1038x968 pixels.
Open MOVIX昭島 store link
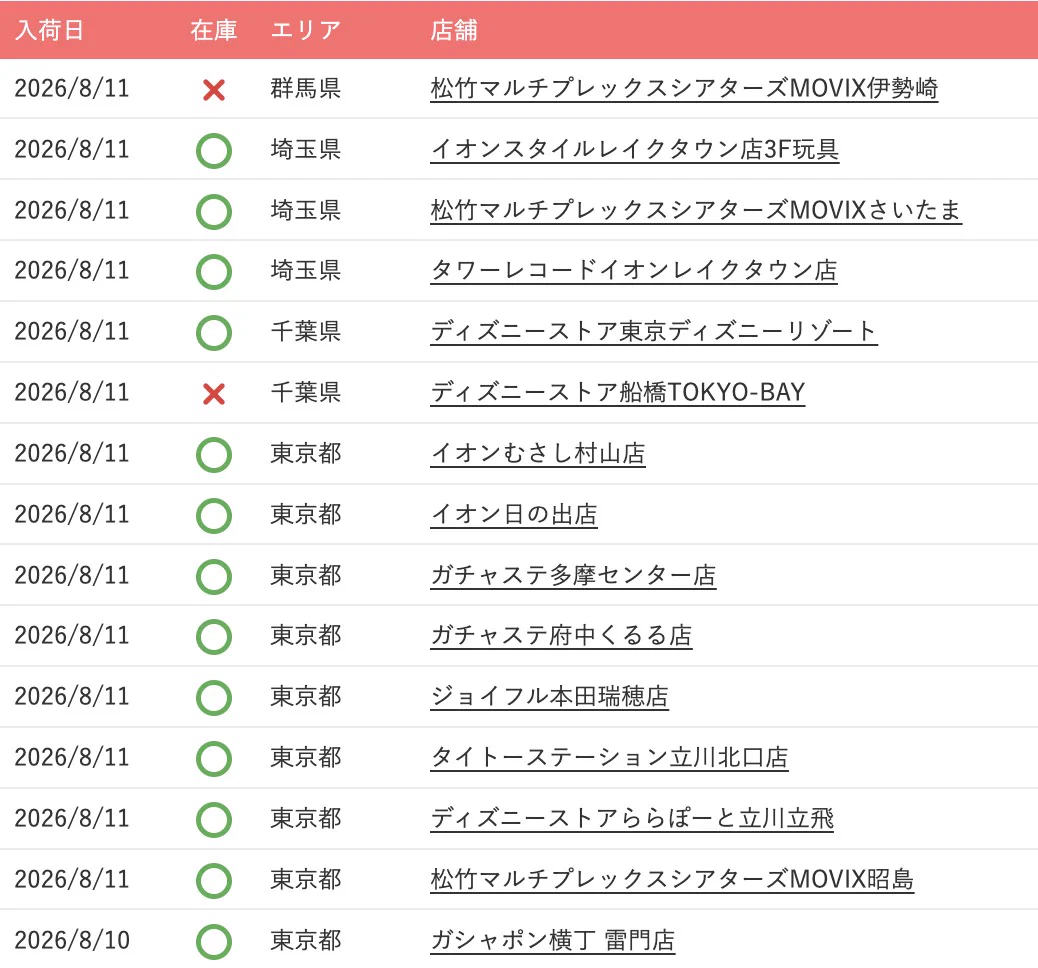pos(672,879)
